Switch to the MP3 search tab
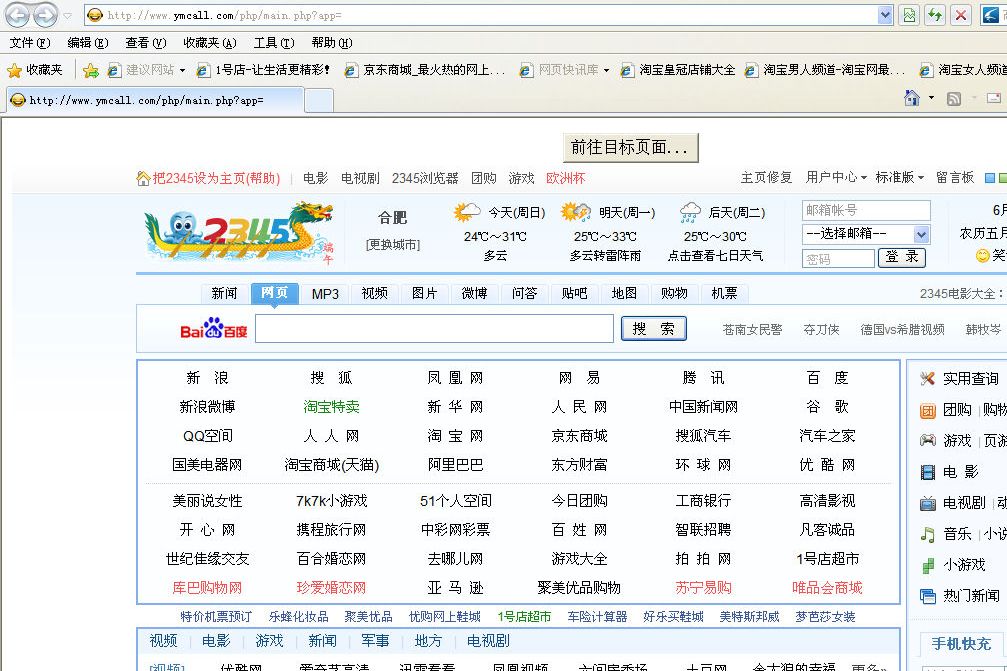Image resolution: width=1007 pixels, height=671 pixels. (x=325, y=293)
